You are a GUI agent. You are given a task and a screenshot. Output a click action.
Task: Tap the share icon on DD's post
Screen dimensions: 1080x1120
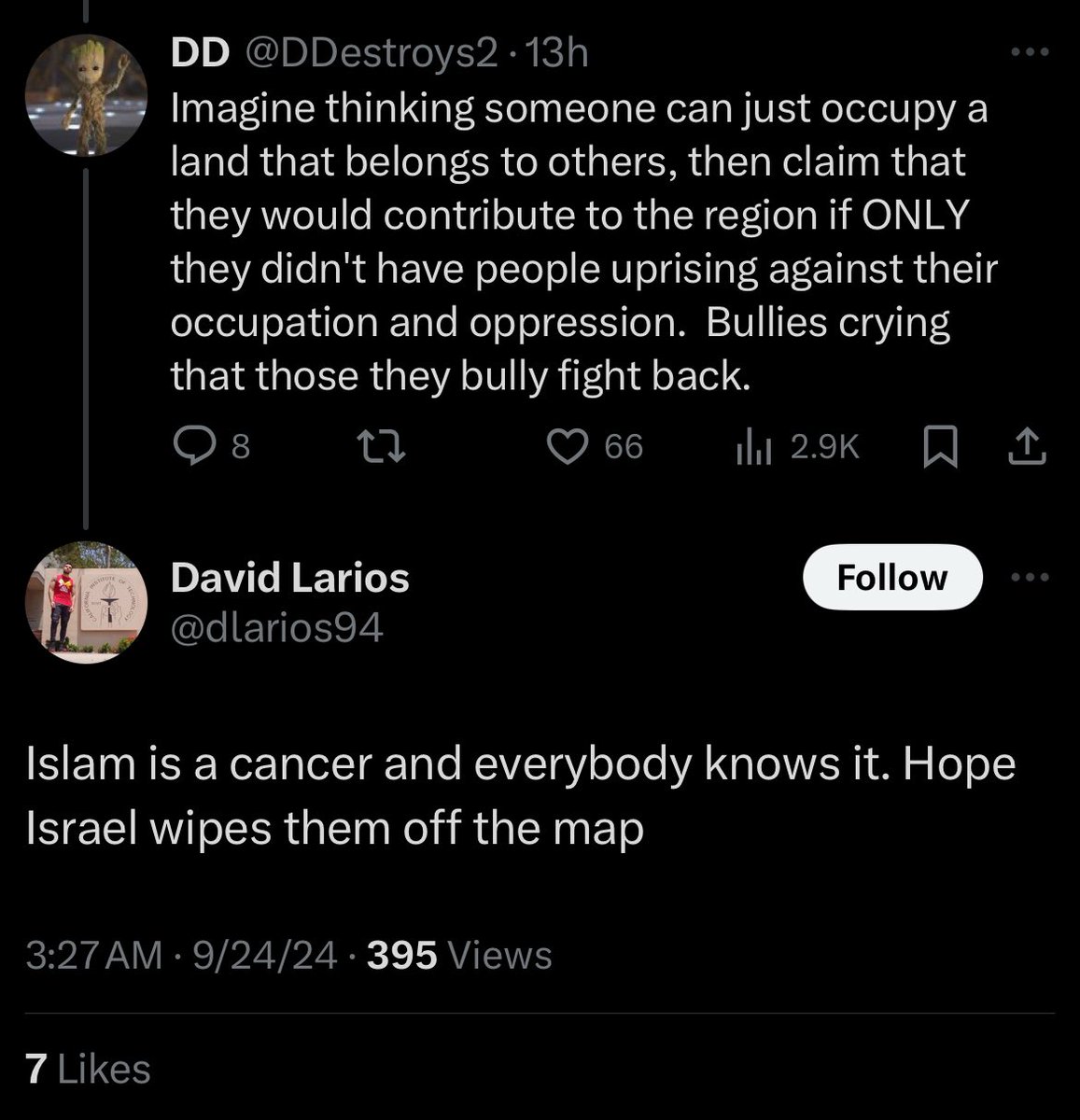click(1027, 449)
